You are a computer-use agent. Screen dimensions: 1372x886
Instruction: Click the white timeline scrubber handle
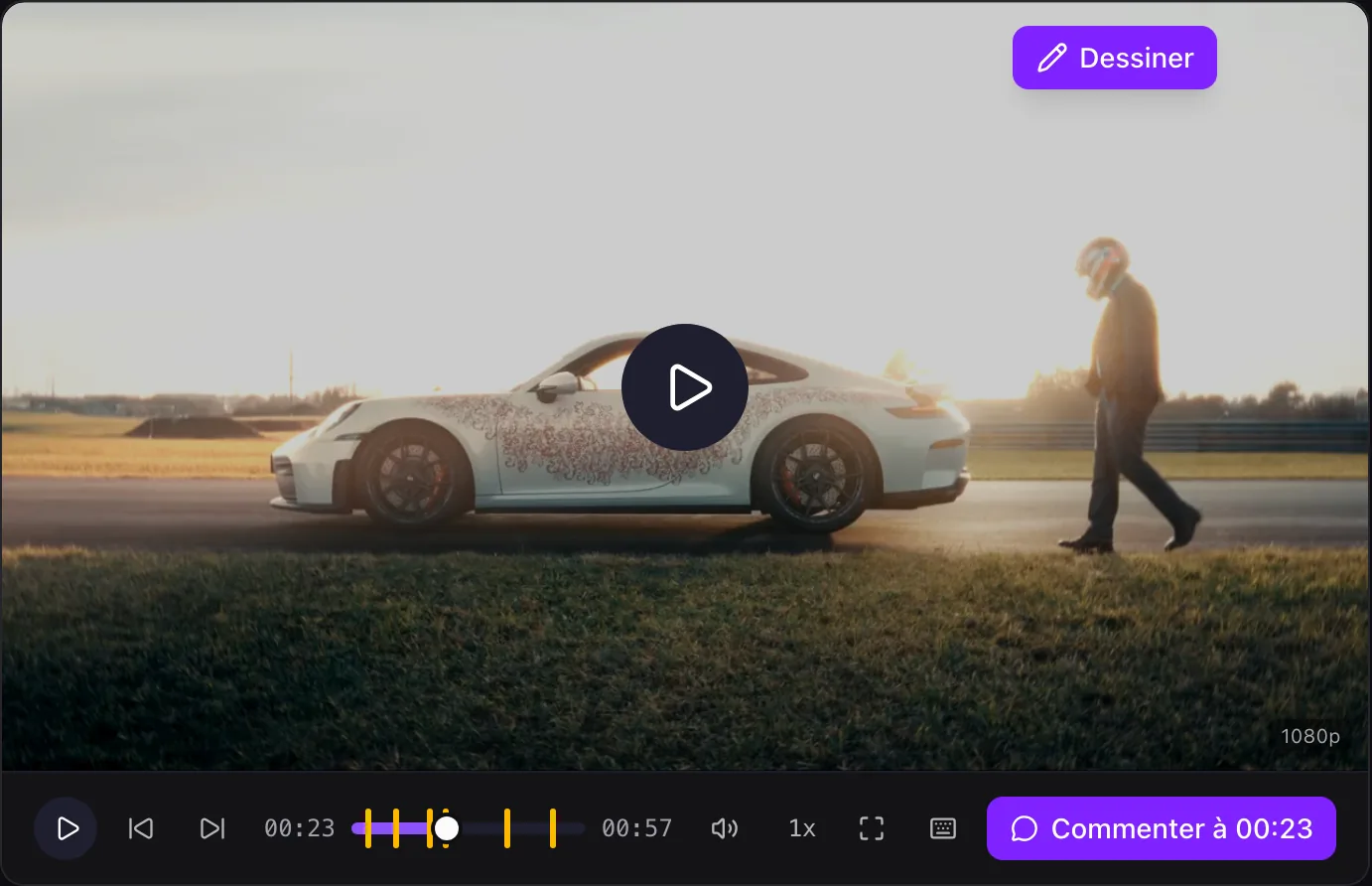[447, 828]
